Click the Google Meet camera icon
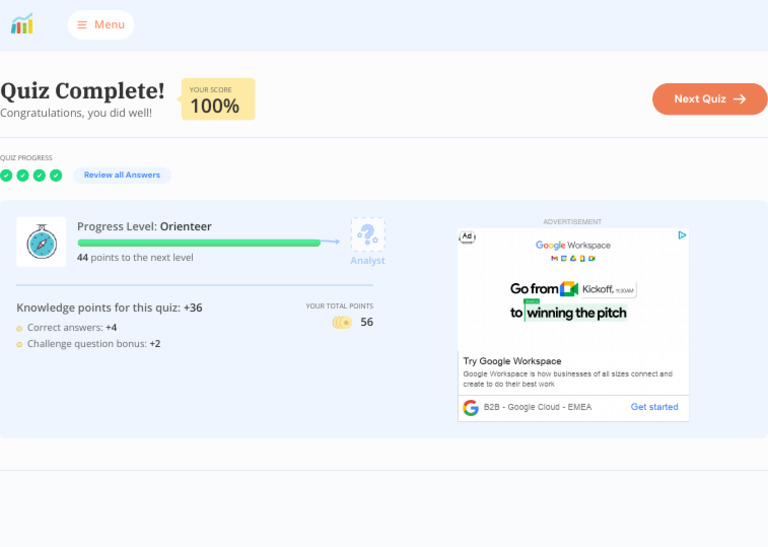Image resolution: width=768 pixels, height=547 pixels. tap(569, 289)
